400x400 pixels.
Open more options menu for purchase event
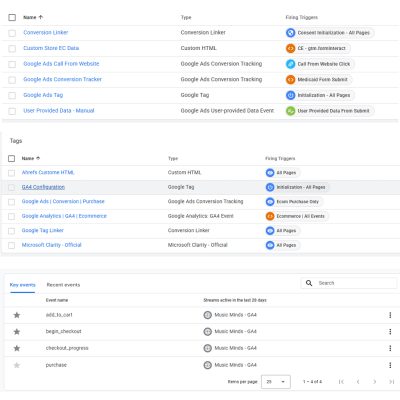point(390,365)
